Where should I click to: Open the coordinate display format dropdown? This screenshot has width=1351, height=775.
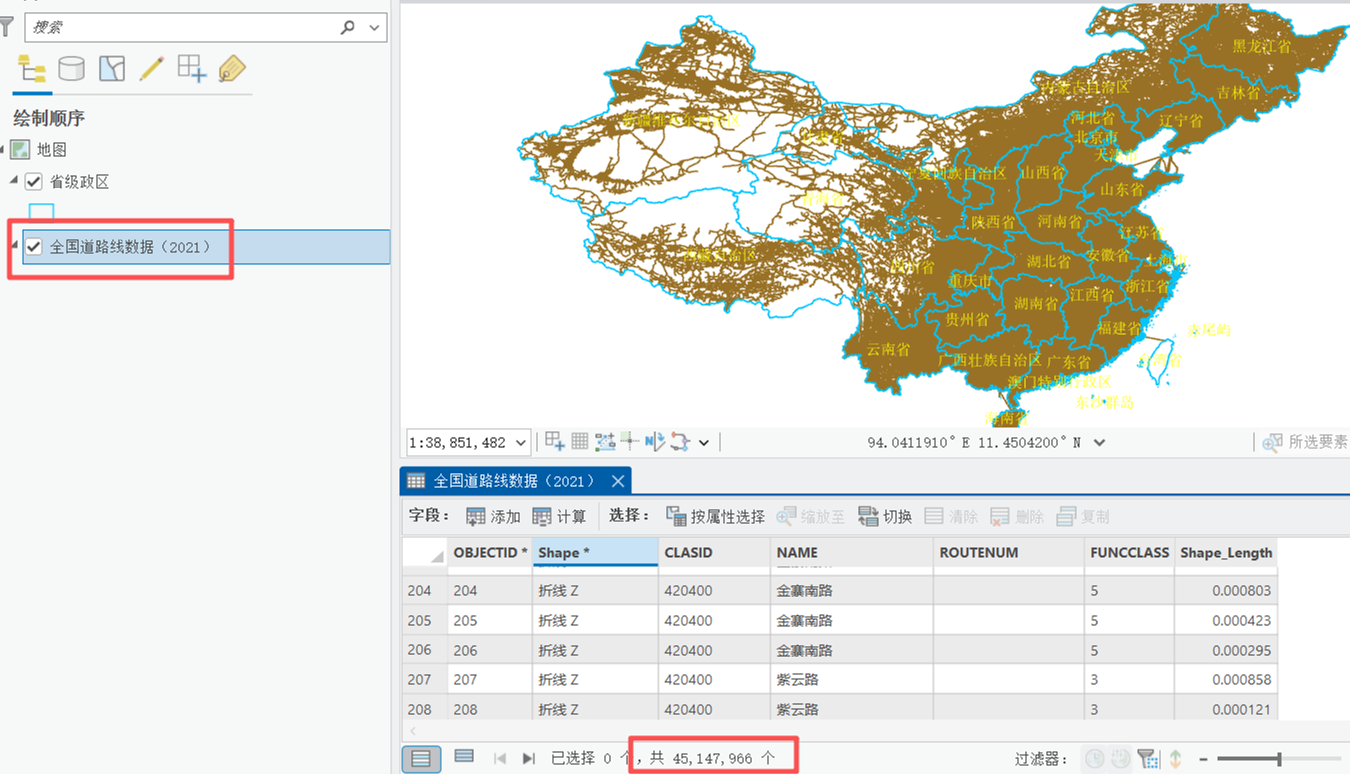point(1100,442)
